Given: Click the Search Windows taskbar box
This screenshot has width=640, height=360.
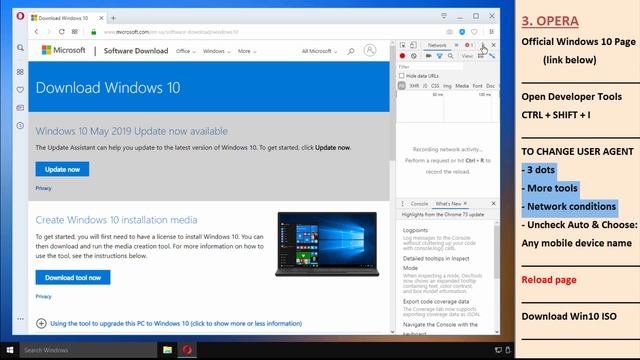Looking at the screenshot, I should (88, 350).
